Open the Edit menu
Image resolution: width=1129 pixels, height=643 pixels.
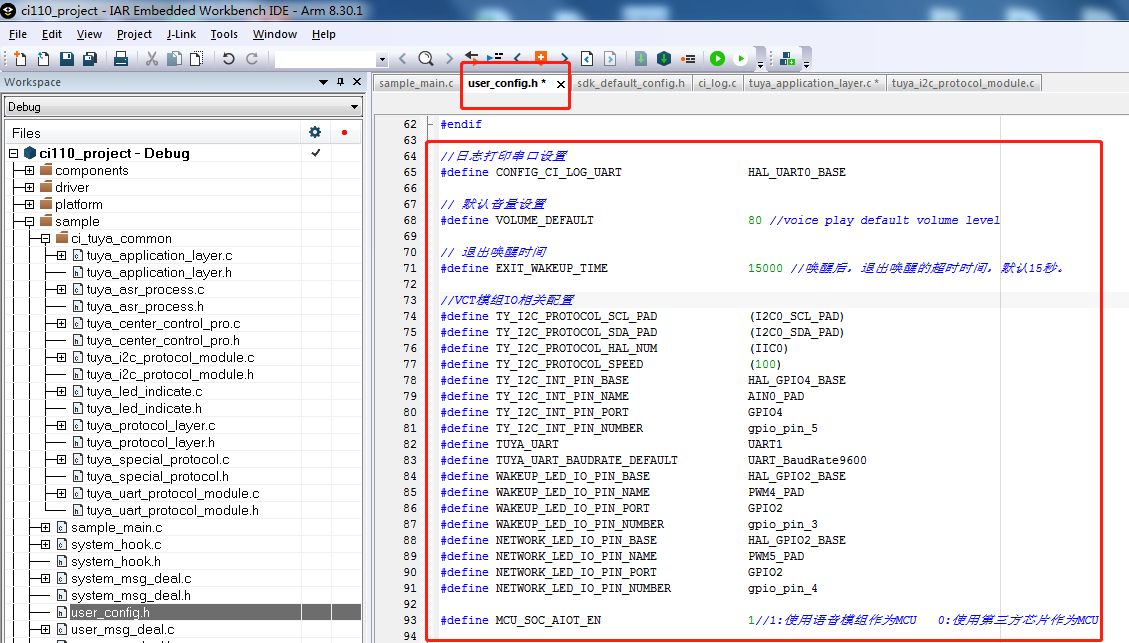52,34
